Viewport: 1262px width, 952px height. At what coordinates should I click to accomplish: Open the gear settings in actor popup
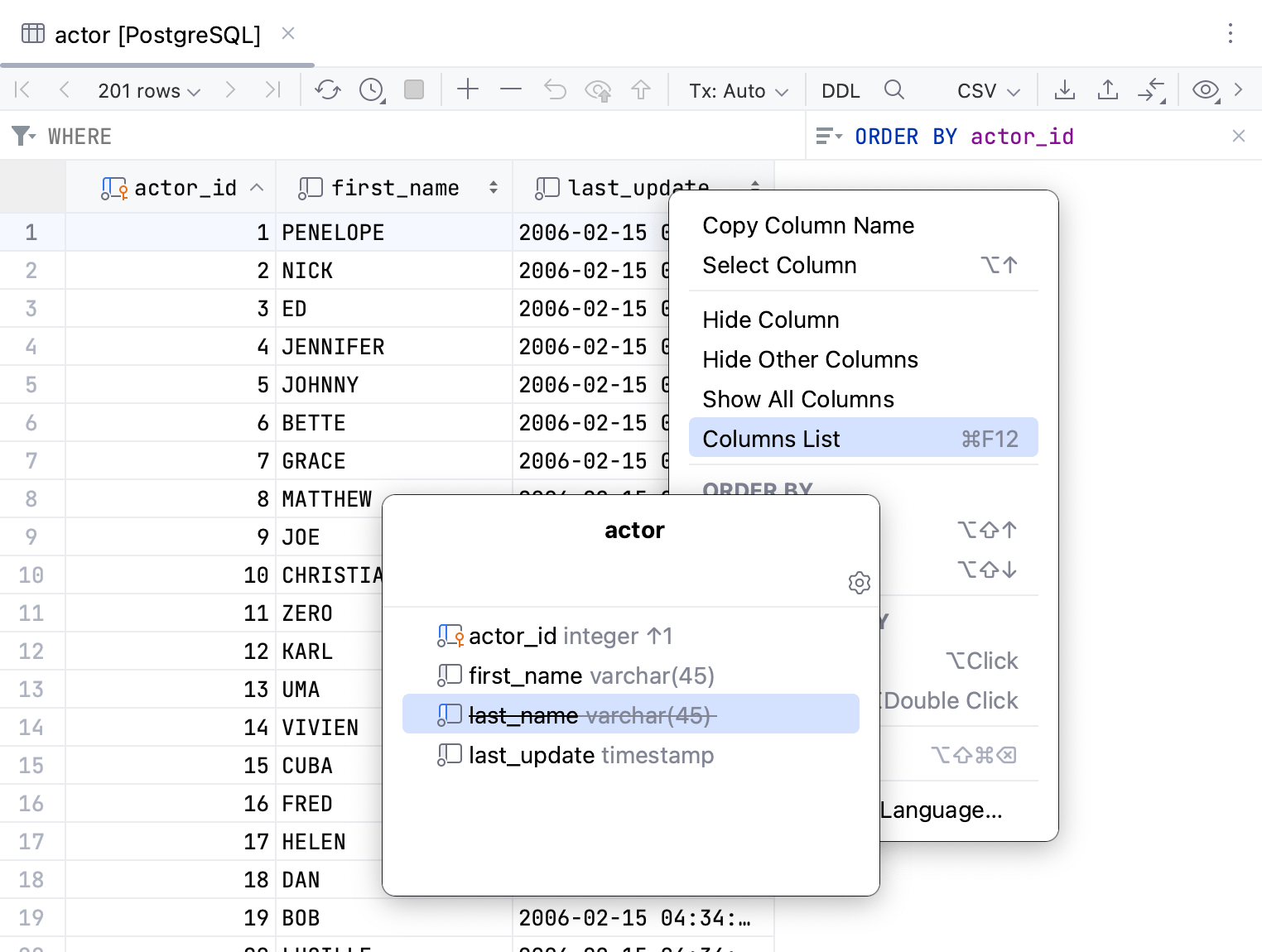click(860, 583)
